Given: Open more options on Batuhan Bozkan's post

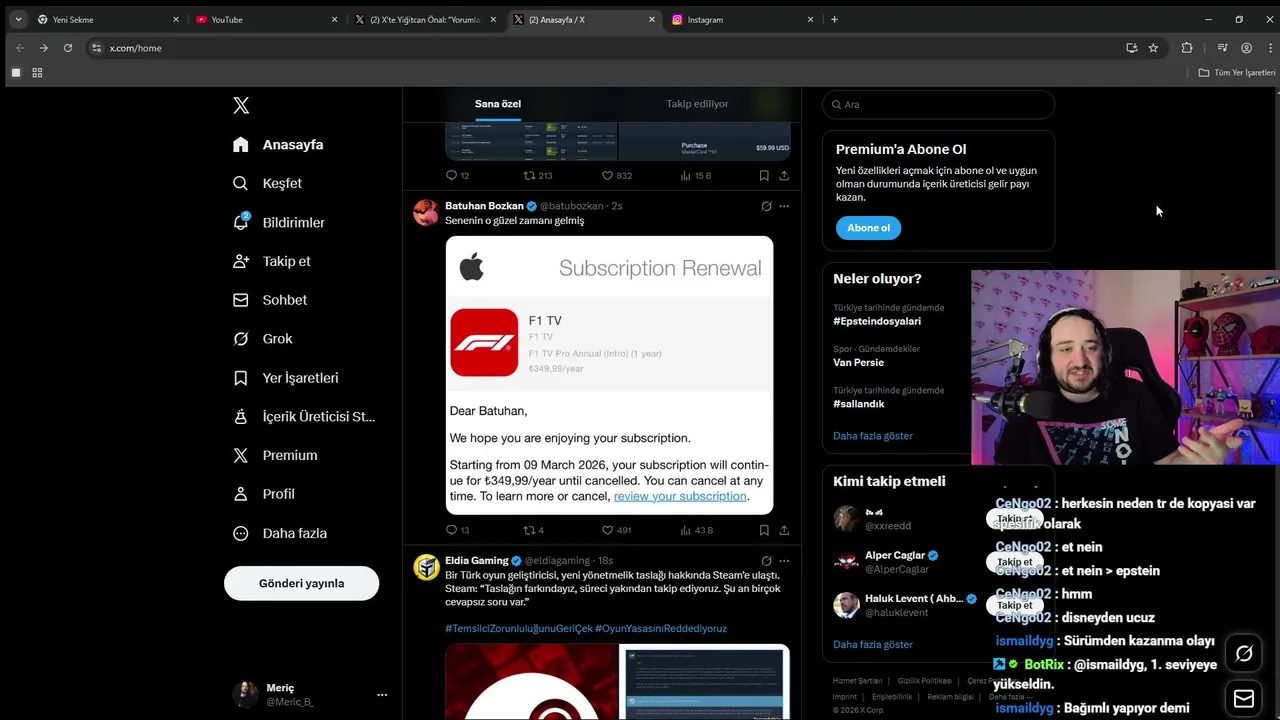Looking at the screenshot, I should tap(784, 206).
